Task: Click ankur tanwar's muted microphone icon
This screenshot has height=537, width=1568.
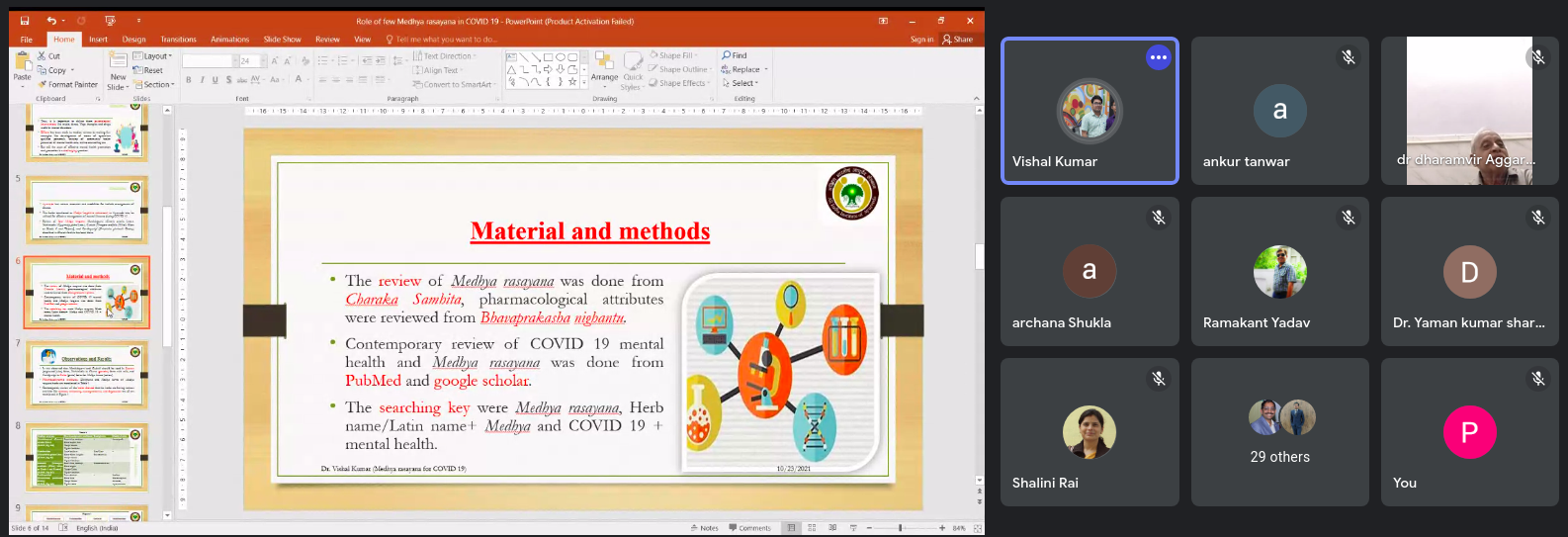Action: point(1349,57)
